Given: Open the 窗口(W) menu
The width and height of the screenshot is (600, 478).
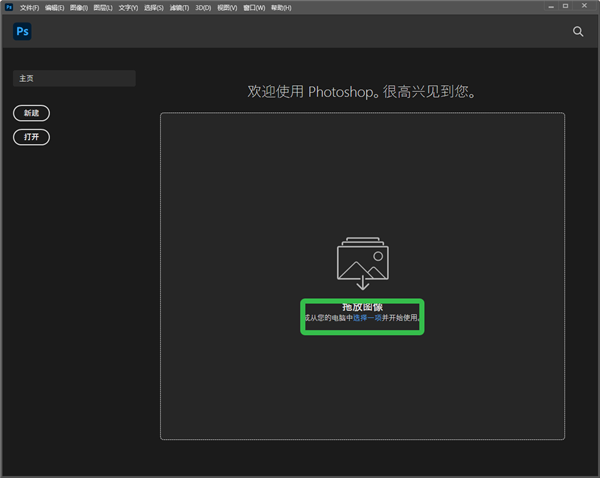Looking at the screenshot, I should click(254, 7).
